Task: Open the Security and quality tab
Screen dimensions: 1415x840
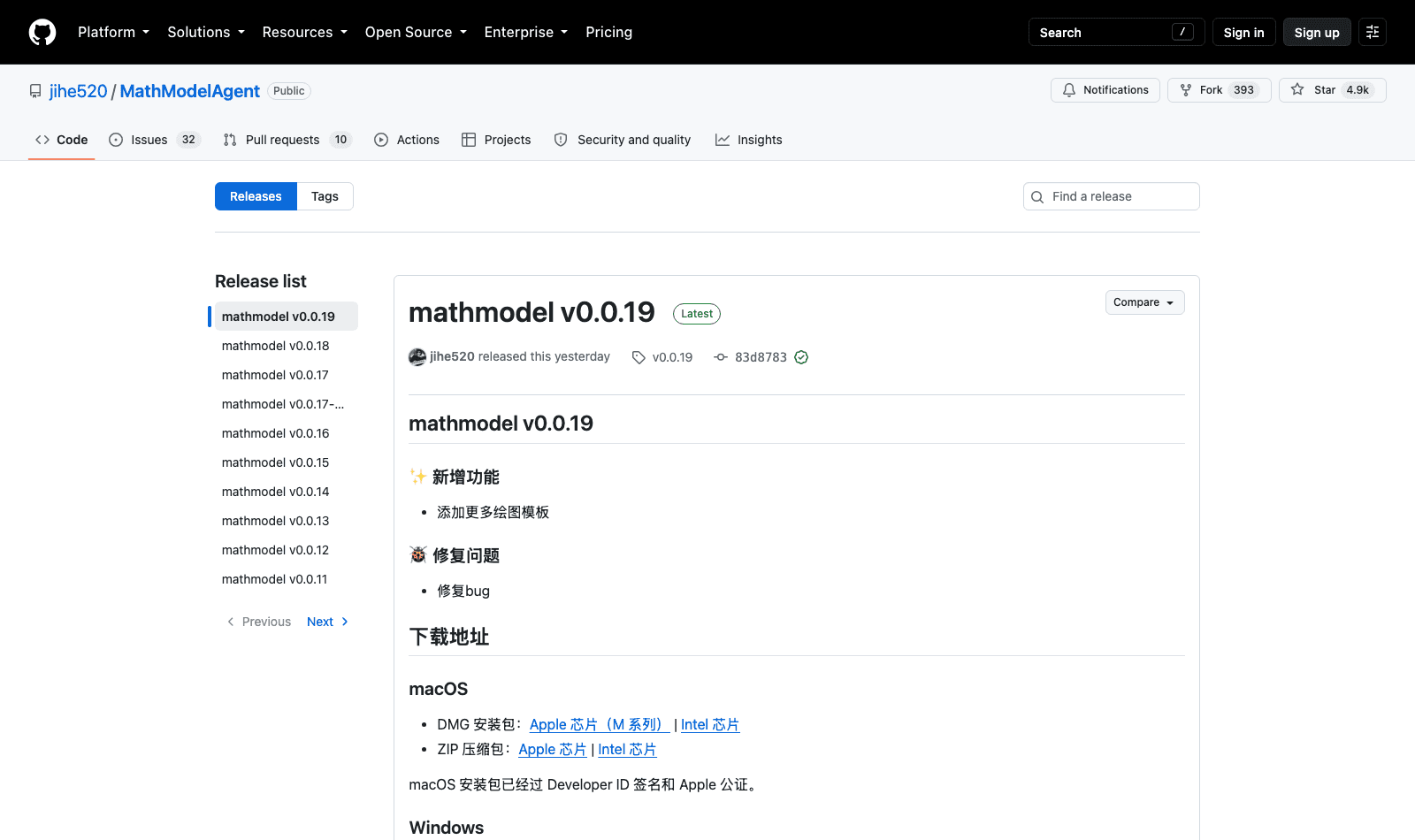Action: click(623, 140)
